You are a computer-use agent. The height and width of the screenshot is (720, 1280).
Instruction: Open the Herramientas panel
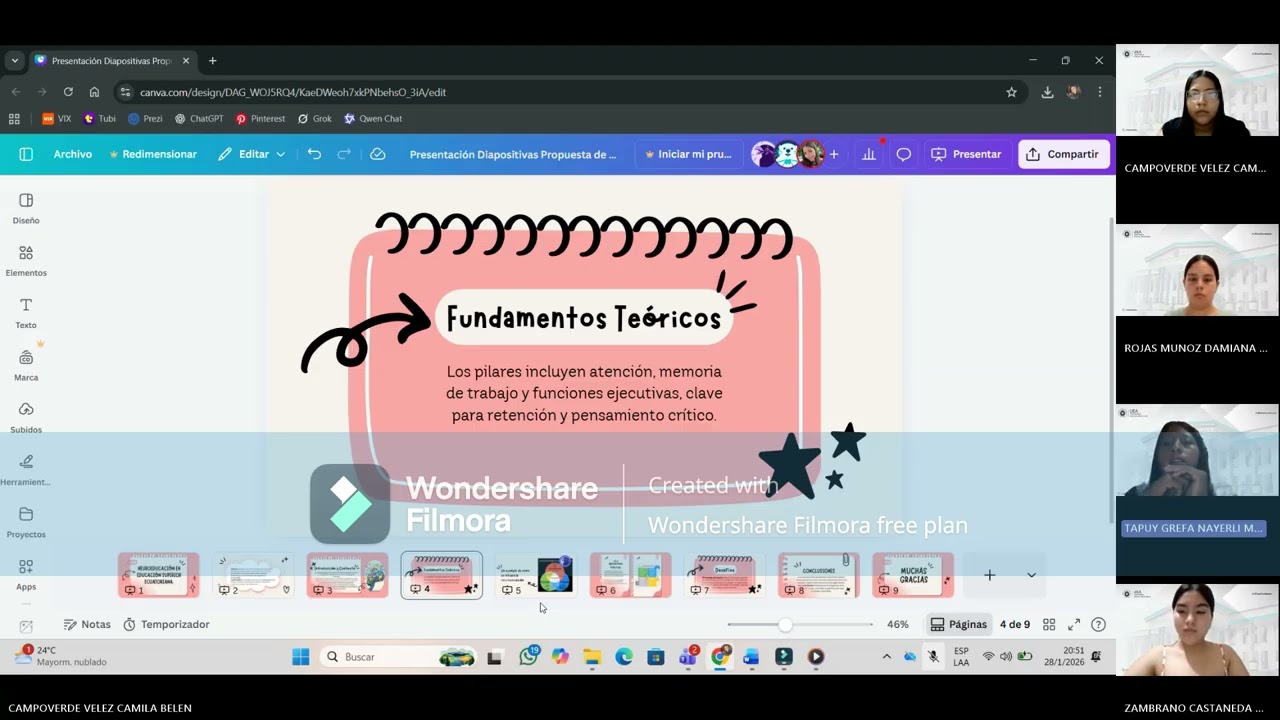26,469
